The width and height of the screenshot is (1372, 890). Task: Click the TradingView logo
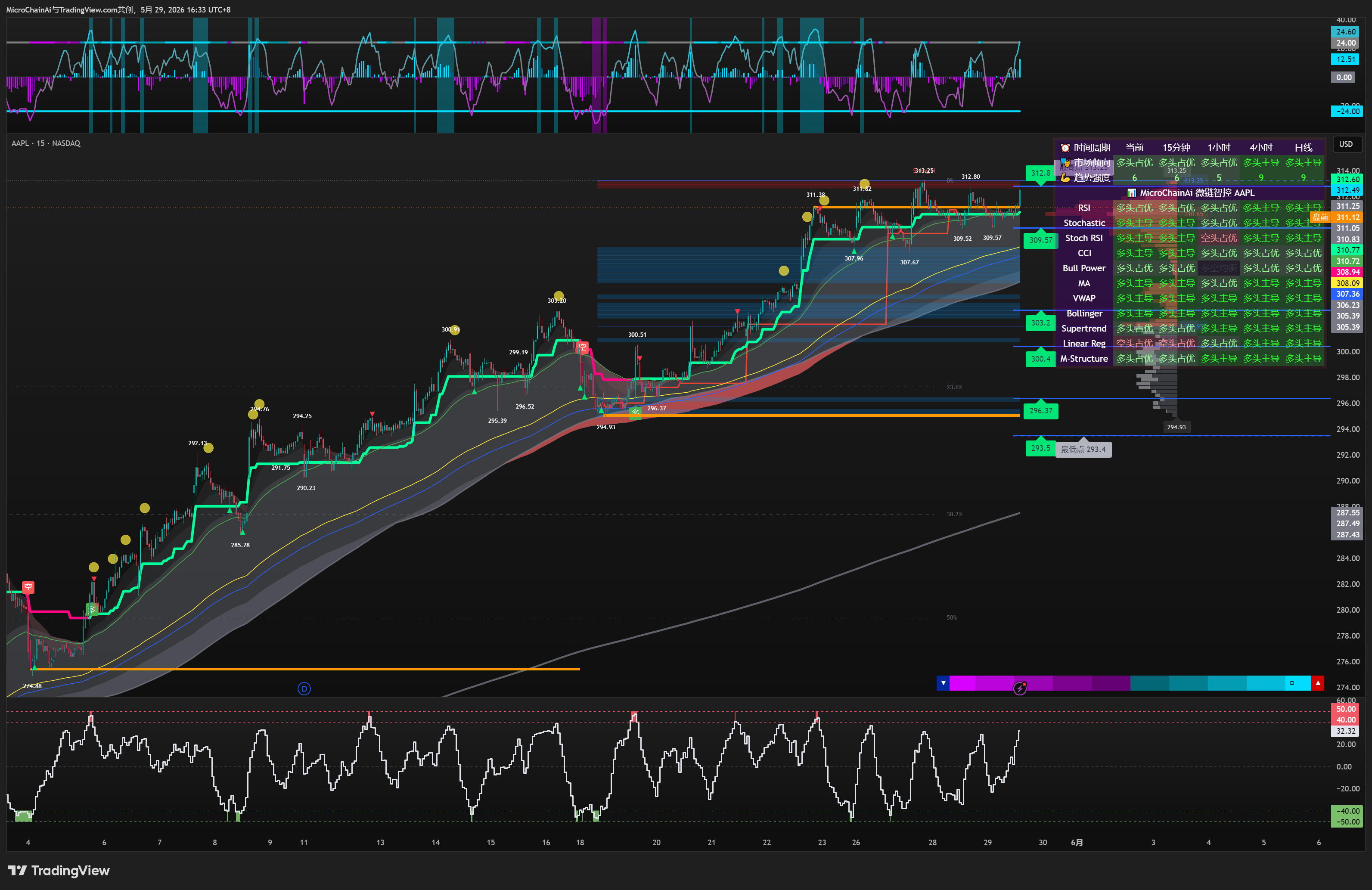[x=58, y=870]
